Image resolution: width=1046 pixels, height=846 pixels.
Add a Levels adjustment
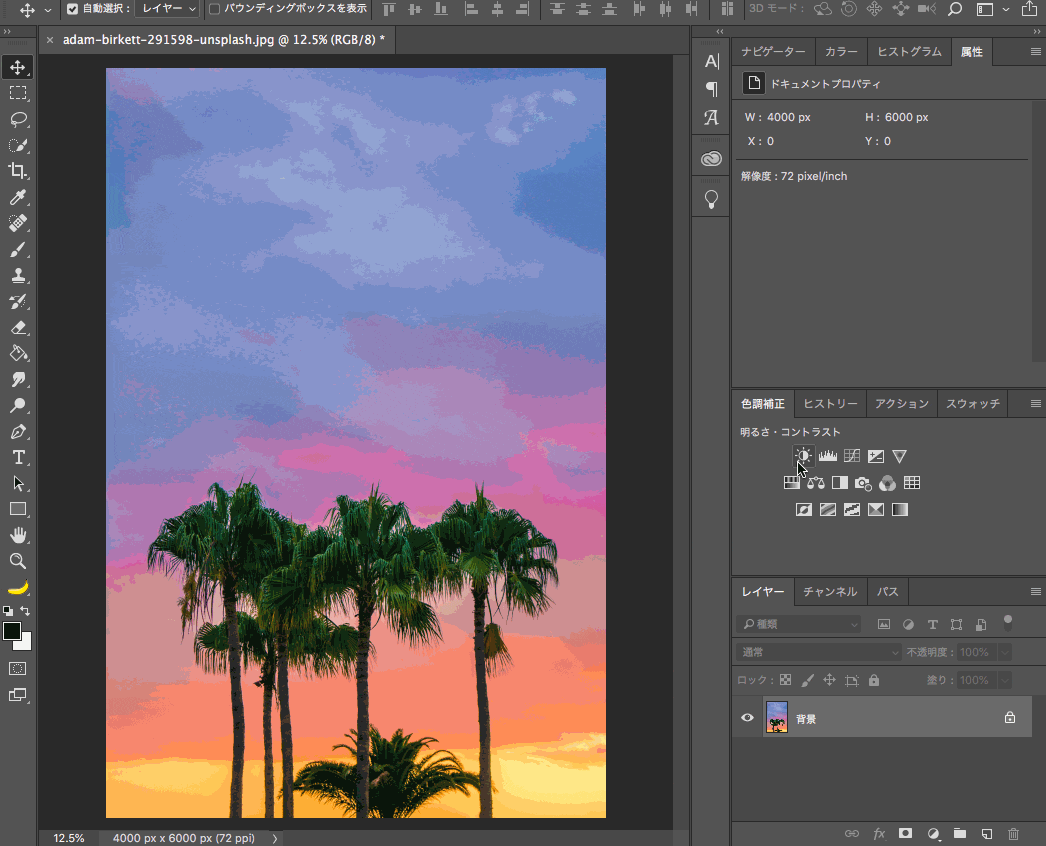(828, 456)
